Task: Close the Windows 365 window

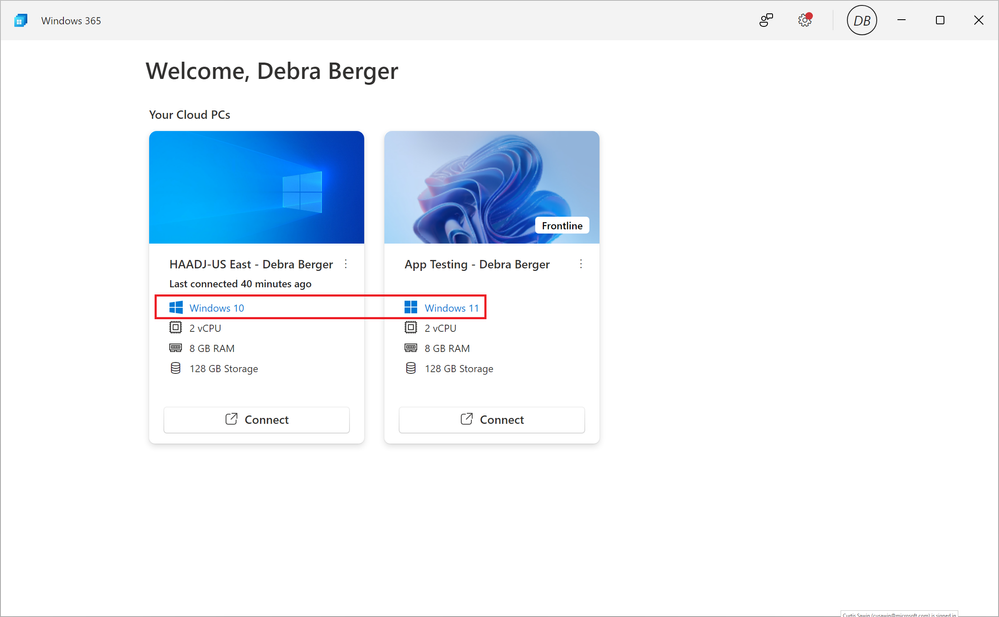Action: click(979, 20)
